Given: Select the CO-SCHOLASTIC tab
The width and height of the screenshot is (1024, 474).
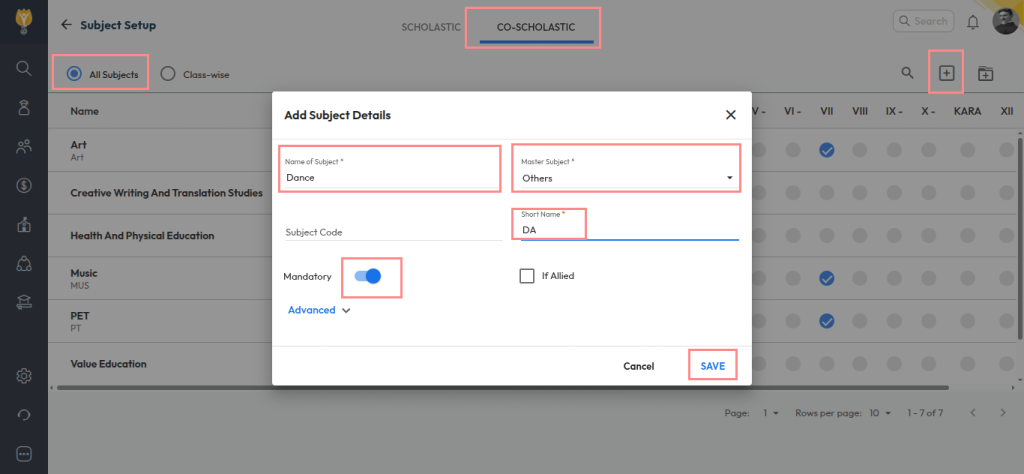Looking at the screenshot, I should coord(536,27).
